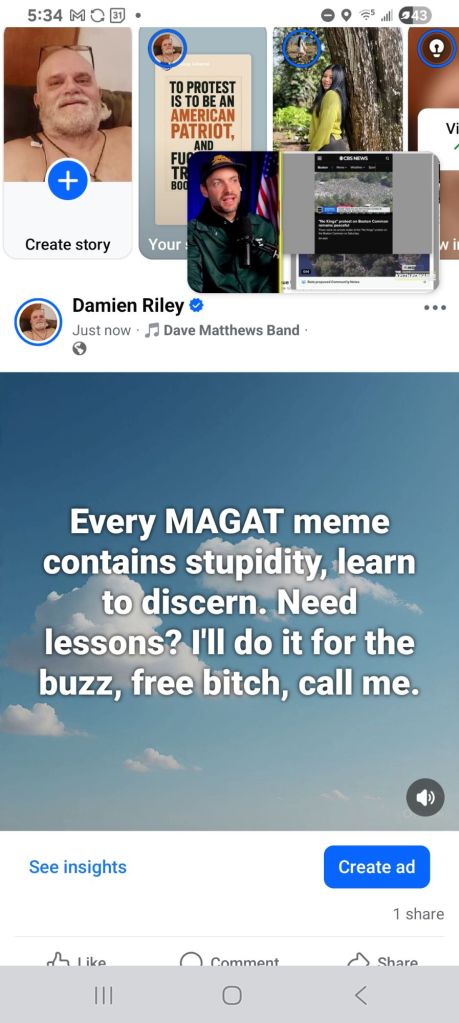459x1023 pixels.
Task: Tap the music note icon beside Dave Matthews Band
Action: tap(151, 330)
